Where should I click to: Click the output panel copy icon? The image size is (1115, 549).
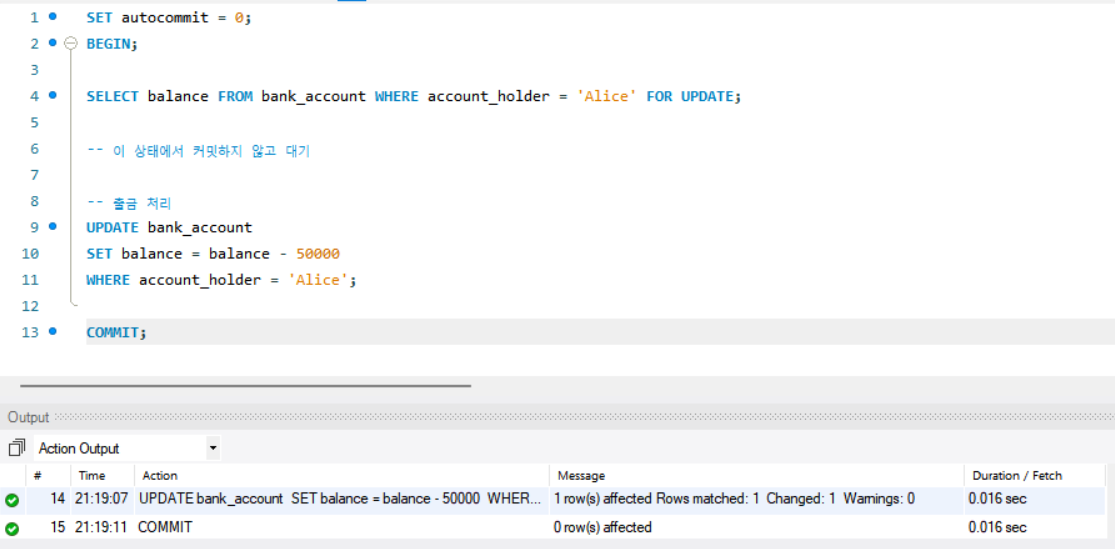click(15, 449)
